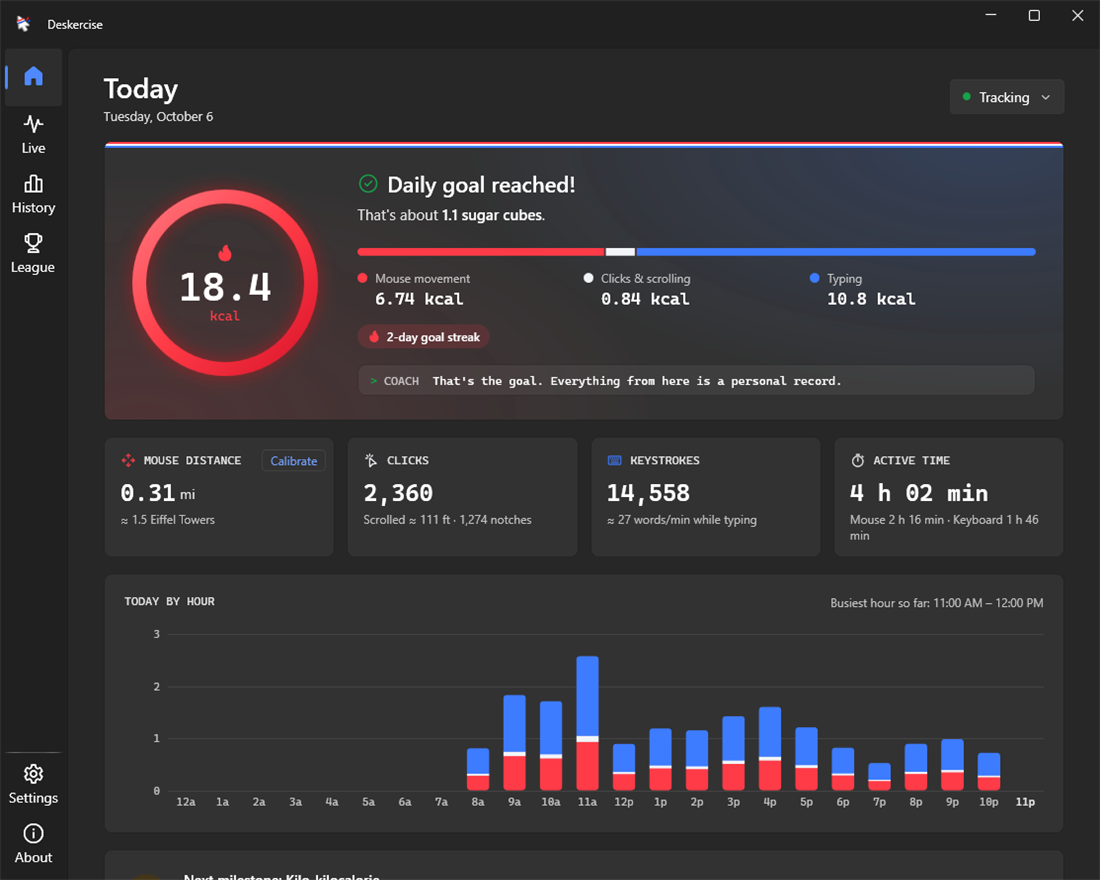Click the TODAY BY HOUR heading
1100x880 pixels.
tap(169, 601)
